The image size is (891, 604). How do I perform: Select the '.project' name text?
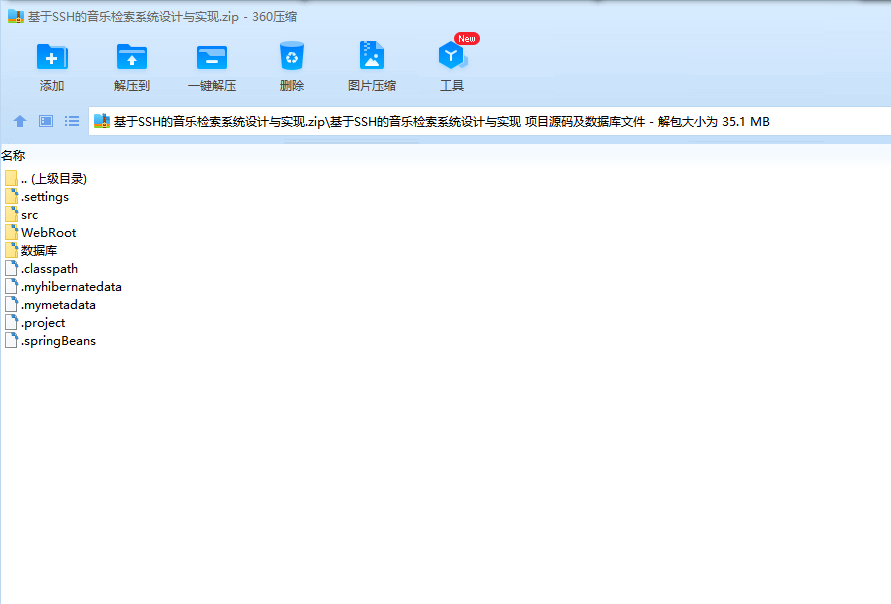[x=43, y=323]
